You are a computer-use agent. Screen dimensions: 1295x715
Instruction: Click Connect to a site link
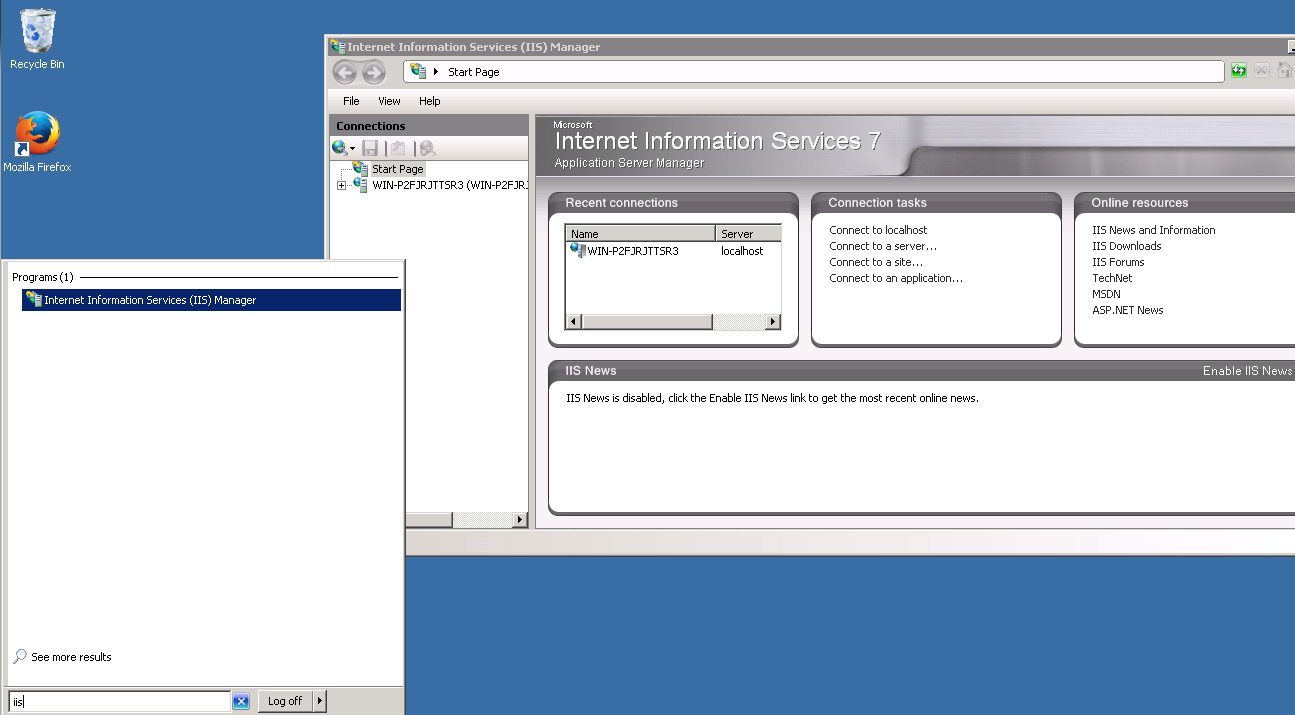pyautogui.click(x=876, y=262)
